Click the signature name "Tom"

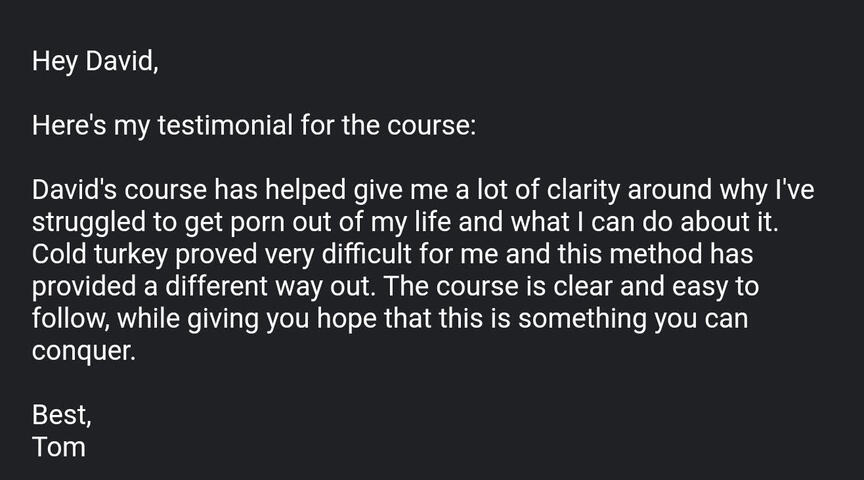pos(59,447)
